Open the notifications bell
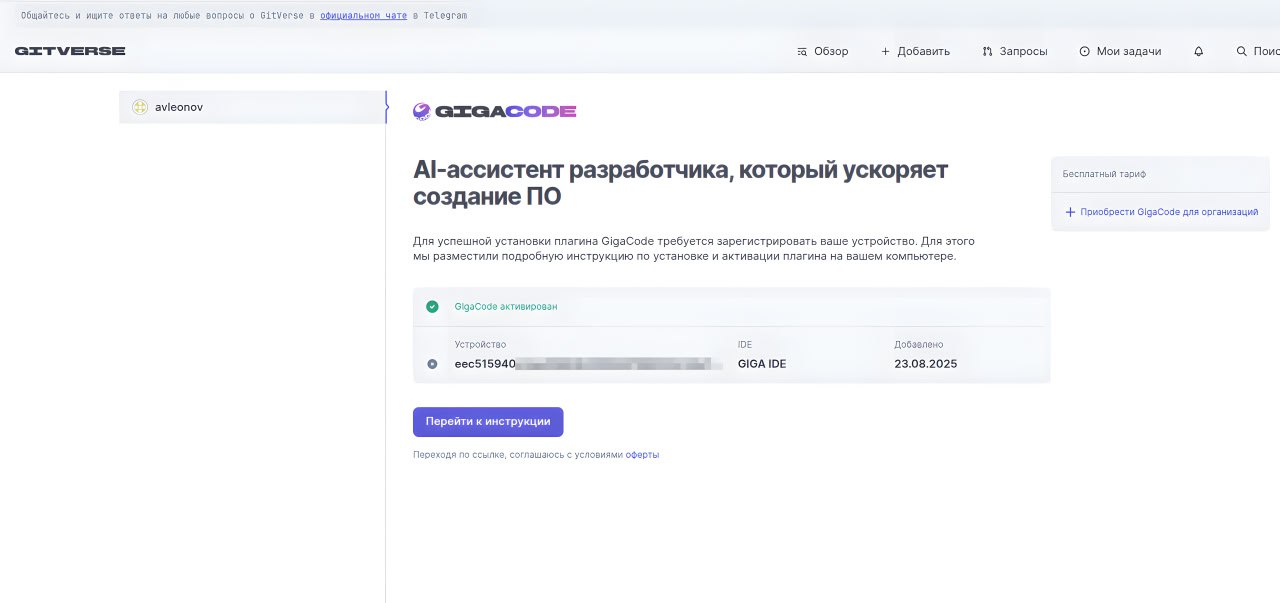The height and width of the screenshot is (603, 1280). point(1199,51)
